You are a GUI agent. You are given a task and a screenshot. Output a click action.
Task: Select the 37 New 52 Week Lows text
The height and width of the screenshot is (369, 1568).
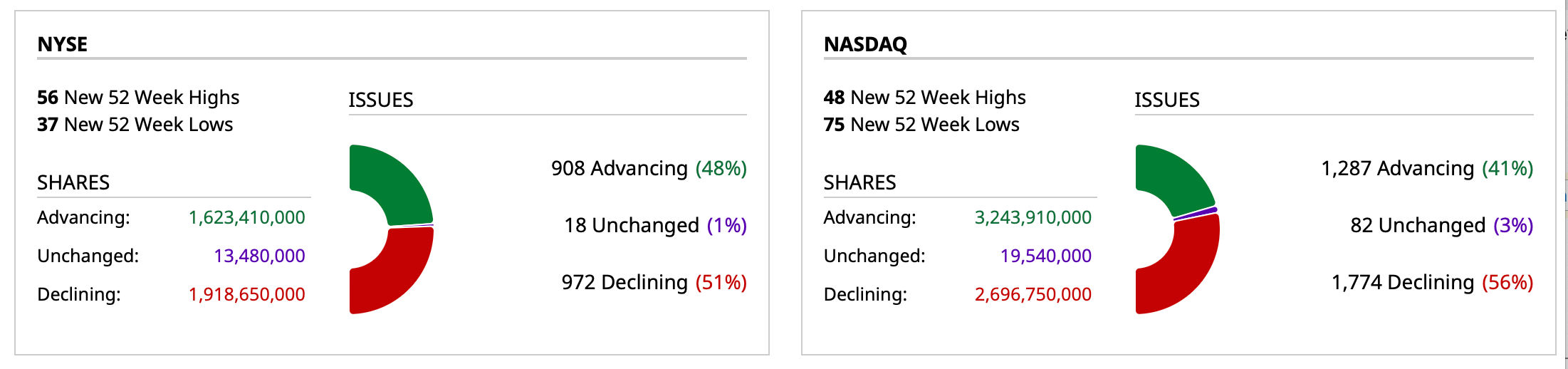click(135, 125)
